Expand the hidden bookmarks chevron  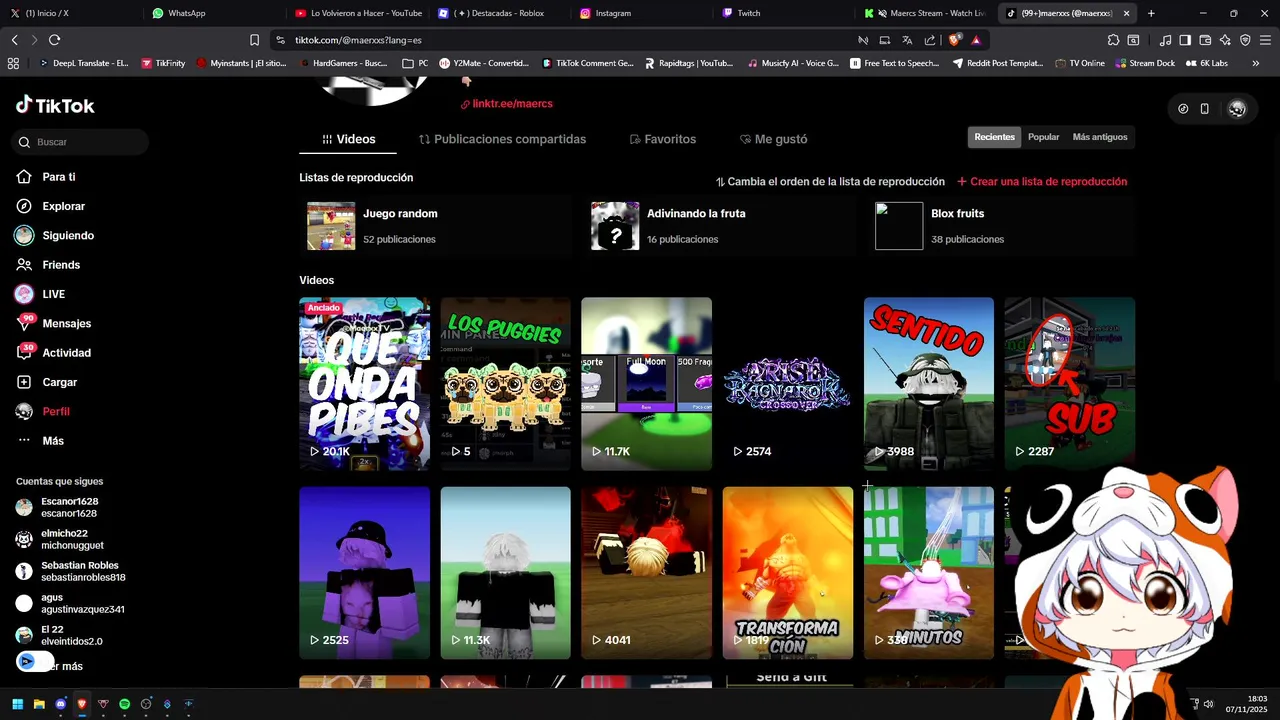[x=1255, y=63]
